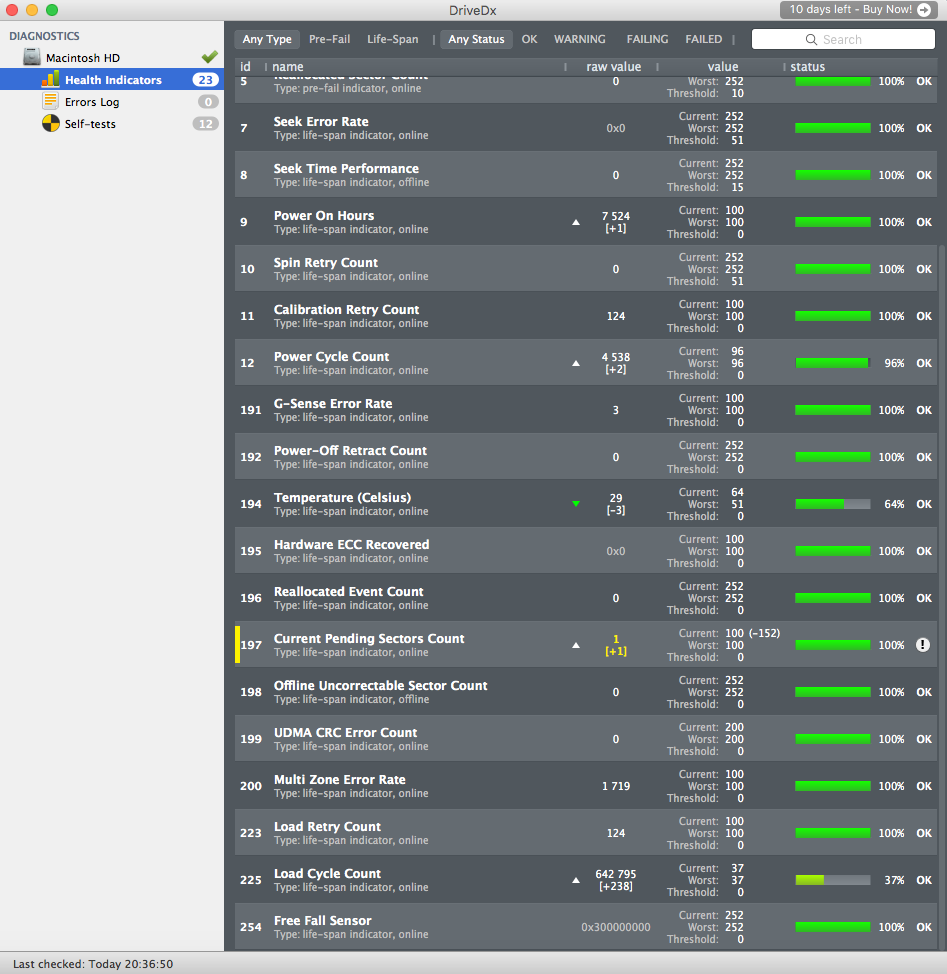Filter indicators by Life-Span type
This screenshot has width=947, height=974.
point(392,39)
